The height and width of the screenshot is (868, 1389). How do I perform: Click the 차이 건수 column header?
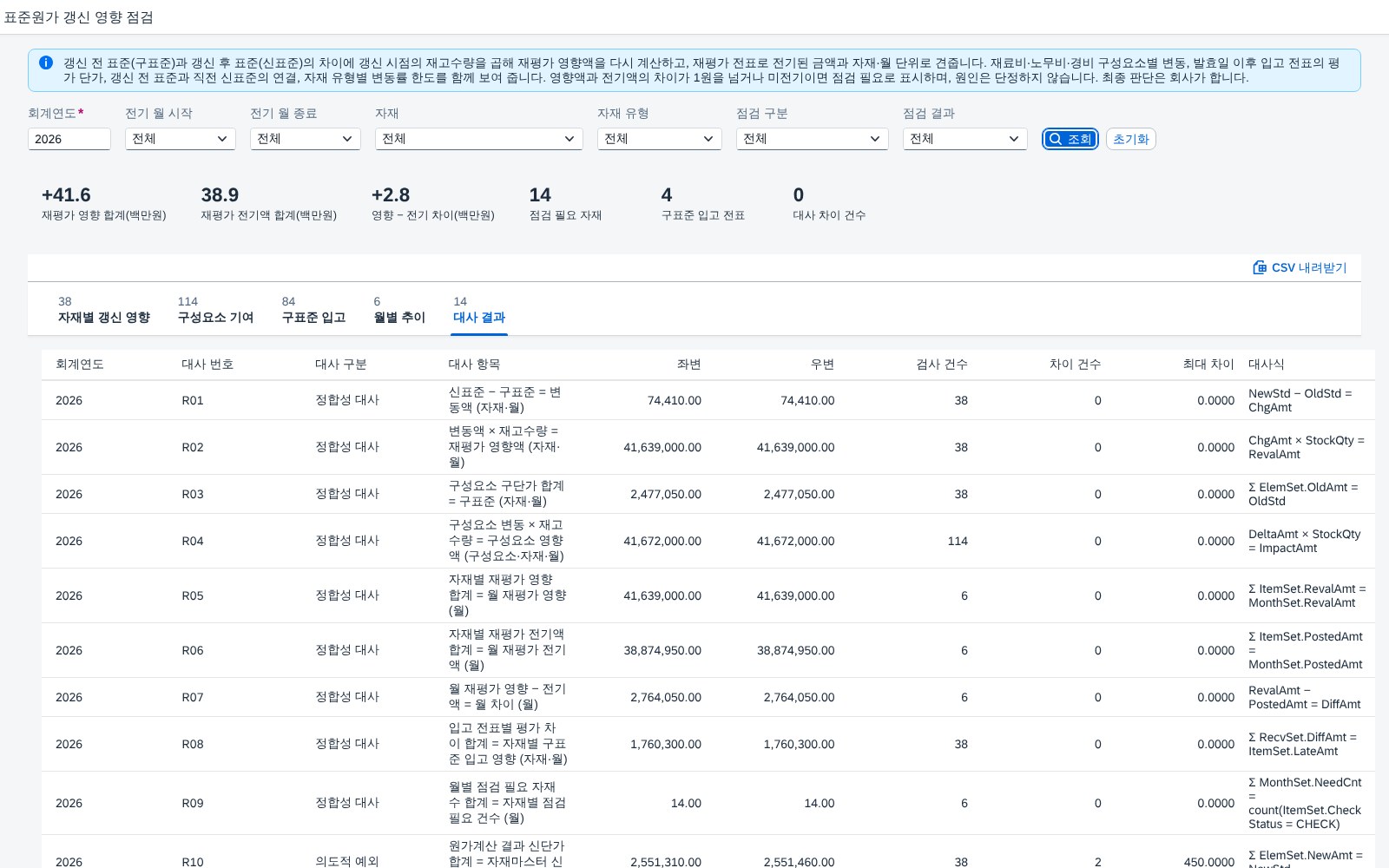click(x=1075, y=365)
